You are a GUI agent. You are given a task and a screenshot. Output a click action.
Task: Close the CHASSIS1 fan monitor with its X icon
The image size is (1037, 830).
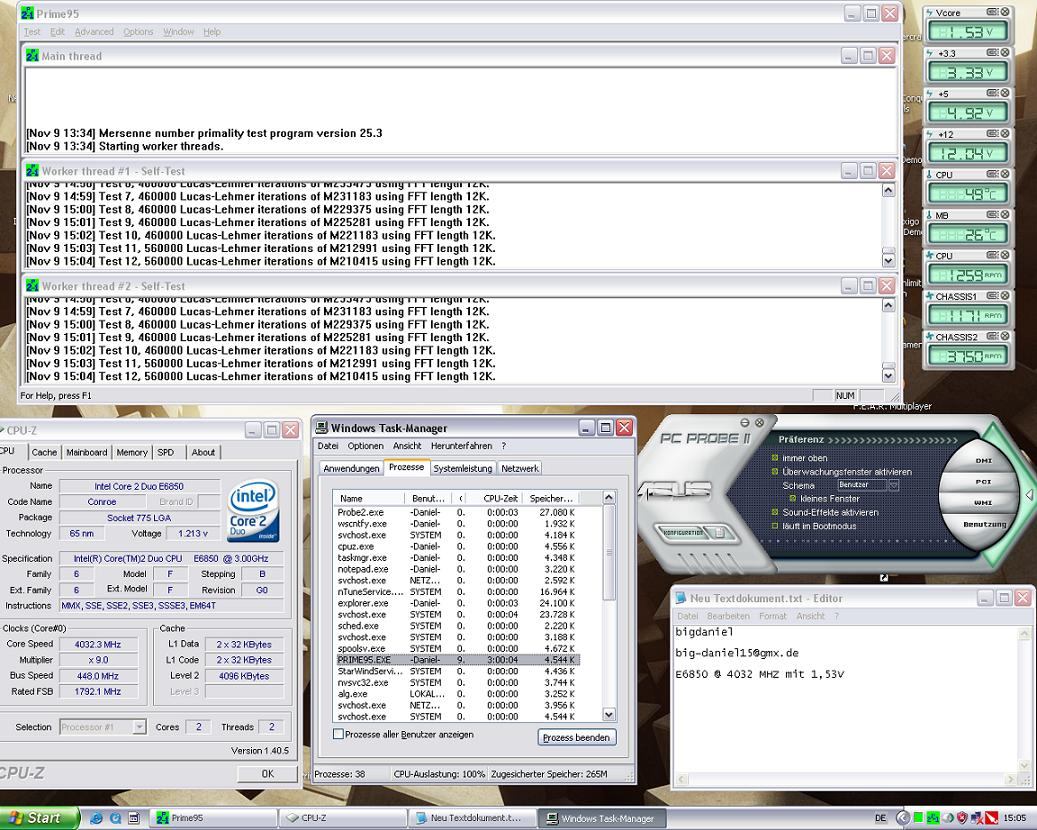(1005, 296)
